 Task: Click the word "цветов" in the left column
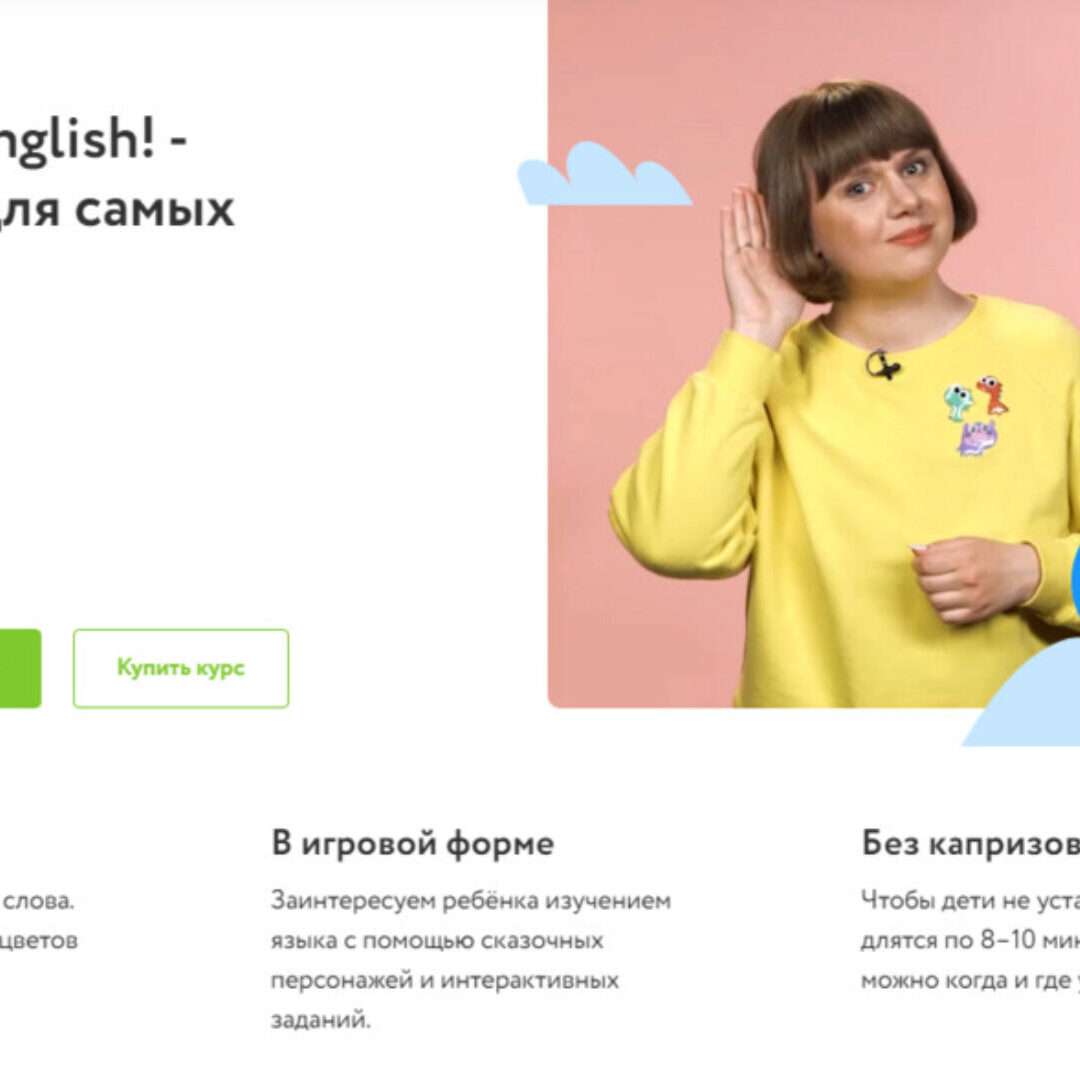[39, 940]
